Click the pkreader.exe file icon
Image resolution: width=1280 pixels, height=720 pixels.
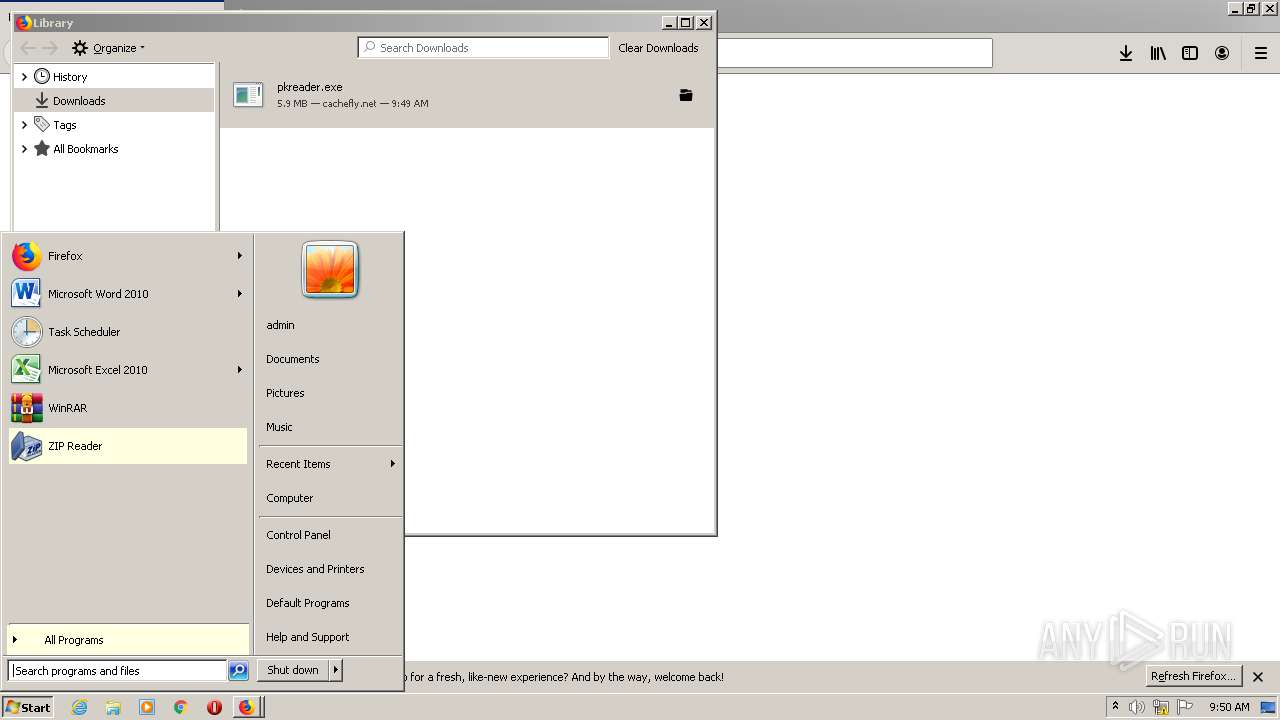click(x=248, y=95)
